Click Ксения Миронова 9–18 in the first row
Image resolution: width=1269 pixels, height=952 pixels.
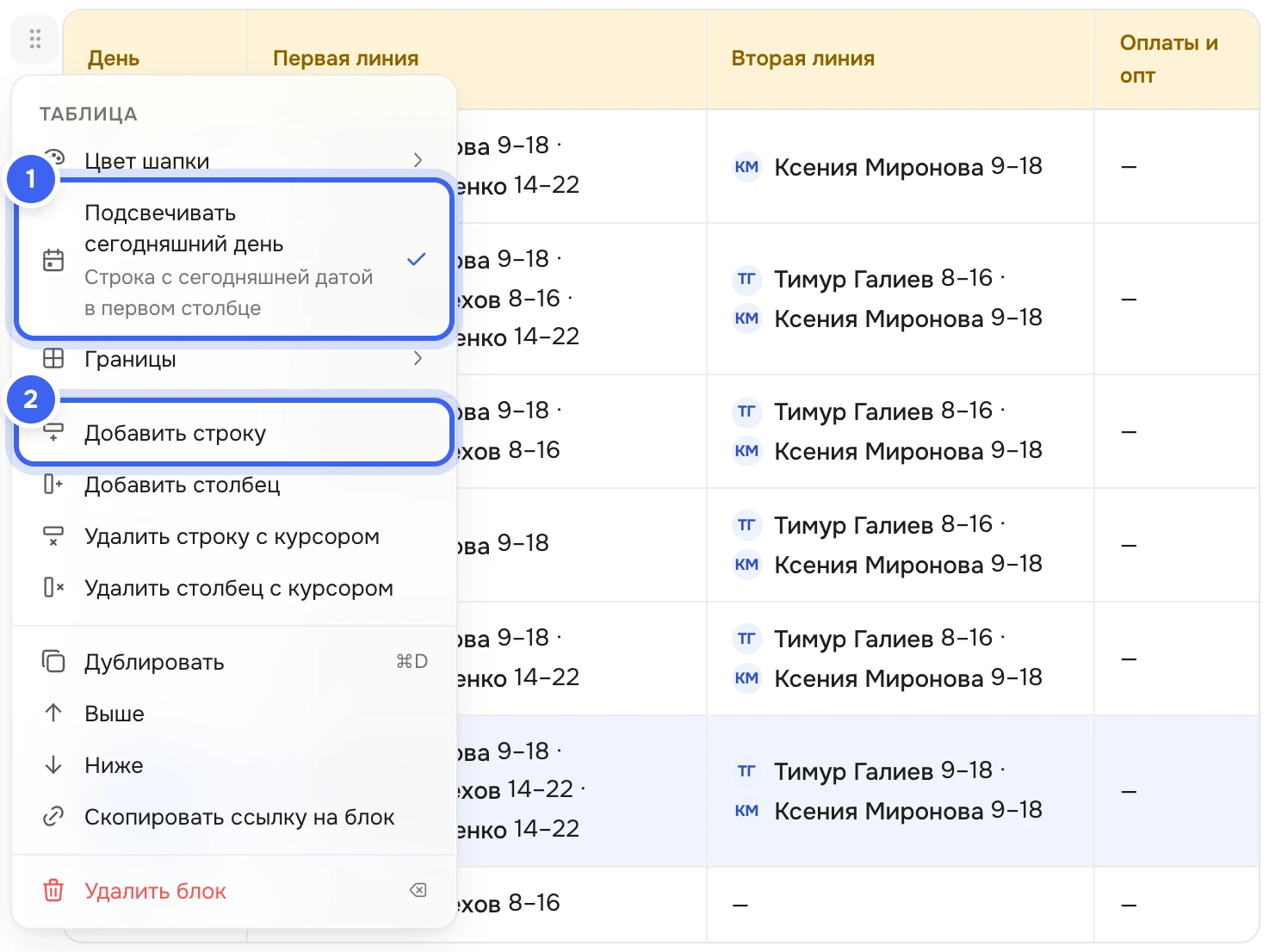coord(908,167)
